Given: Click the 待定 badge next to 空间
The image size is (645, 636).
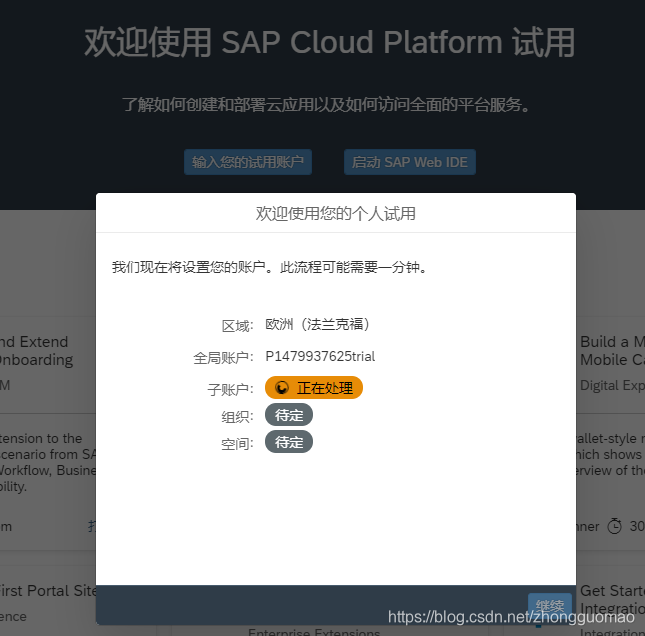Looking at the screenshot, I should tap(289, 442).
